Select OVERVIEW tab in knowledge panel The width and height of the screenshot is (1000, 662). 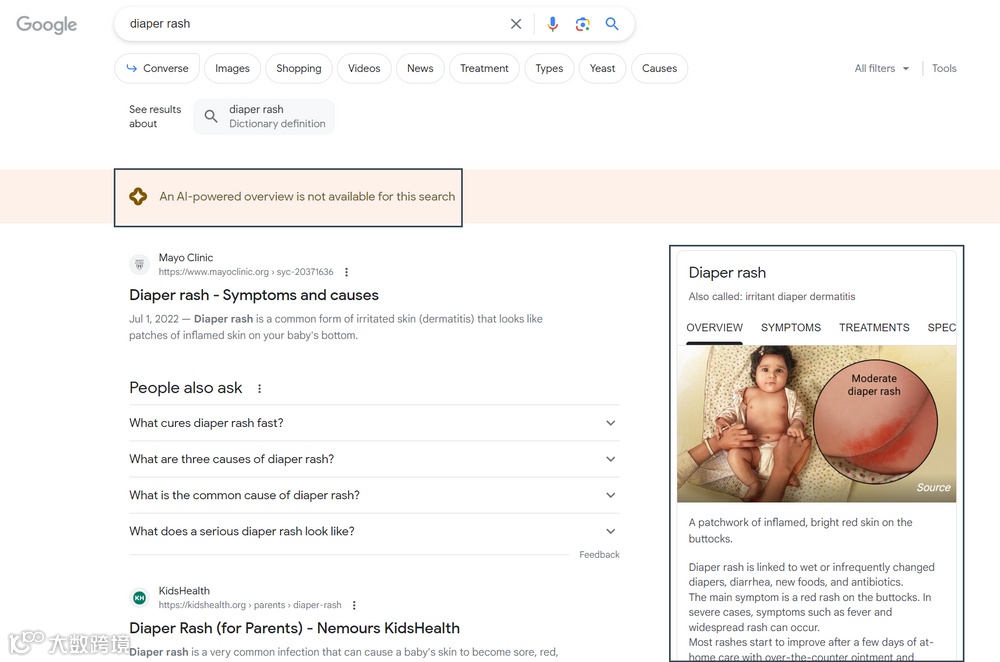point(714,328)
